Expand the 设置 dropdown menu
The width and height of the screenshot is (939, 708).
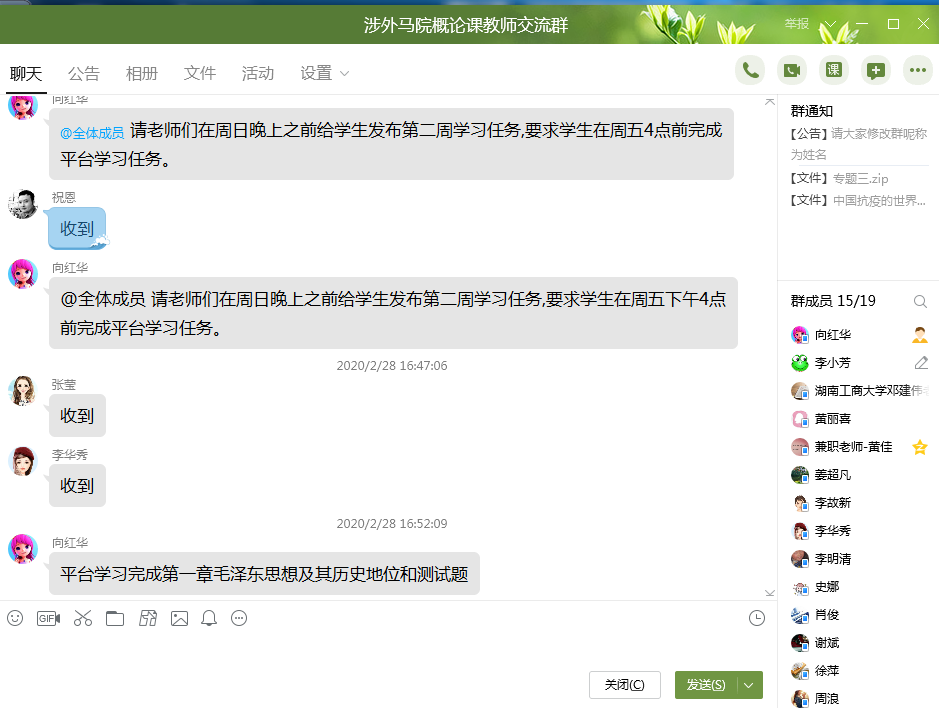tap(325, 73)
